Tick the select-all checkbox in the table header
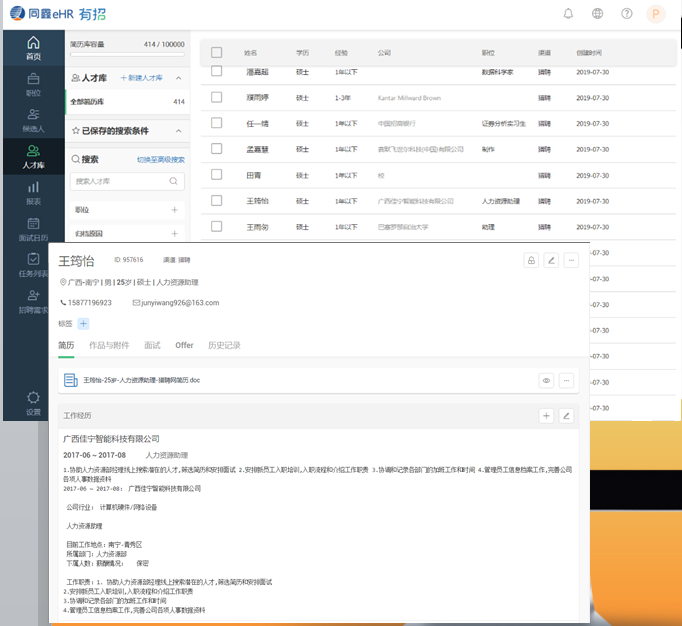Viewport: 682px width, 626px height. [x=217, y=52]
